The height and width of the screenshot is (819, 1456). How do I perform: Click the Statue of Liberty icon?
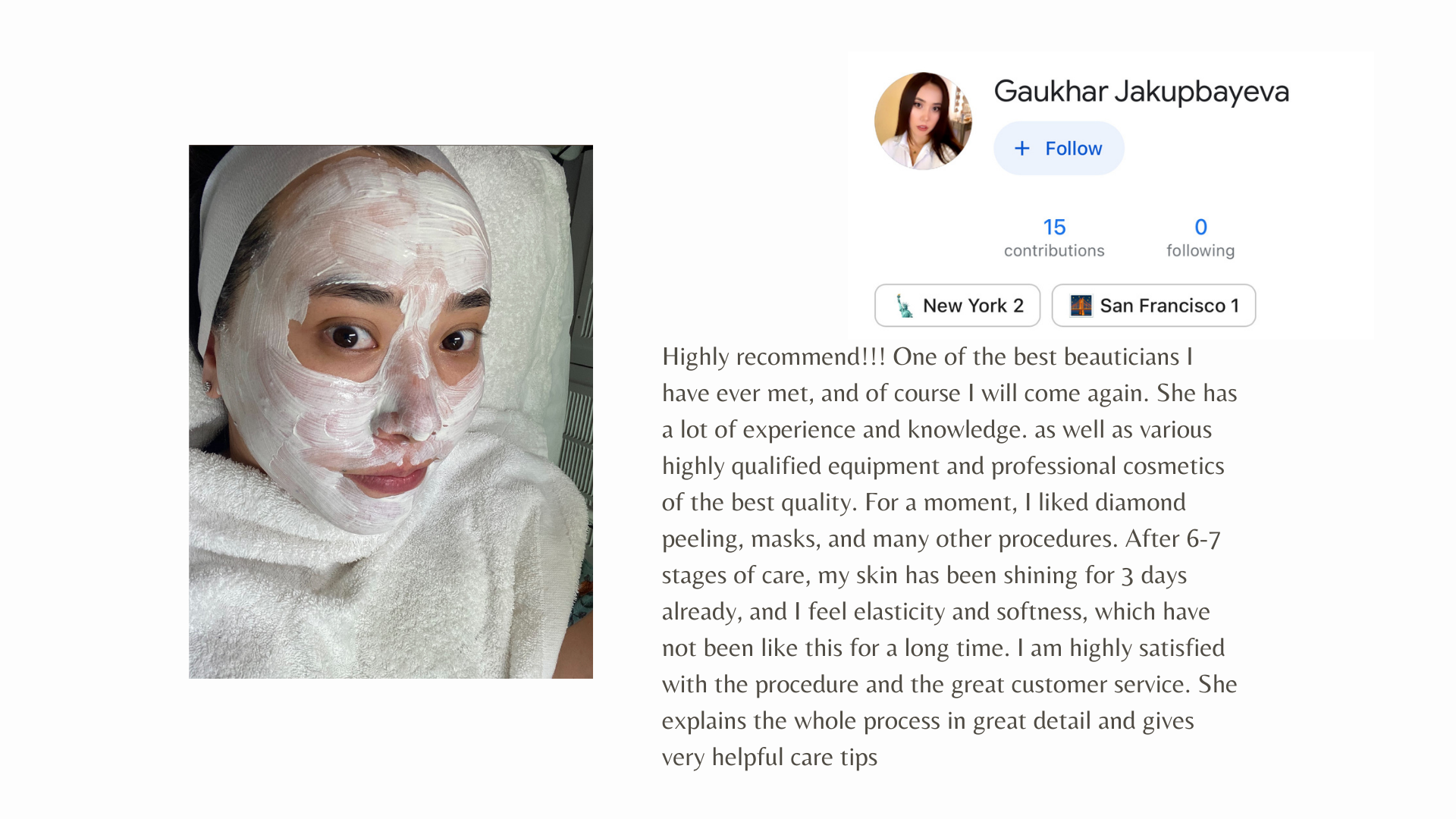coord(904,306)
